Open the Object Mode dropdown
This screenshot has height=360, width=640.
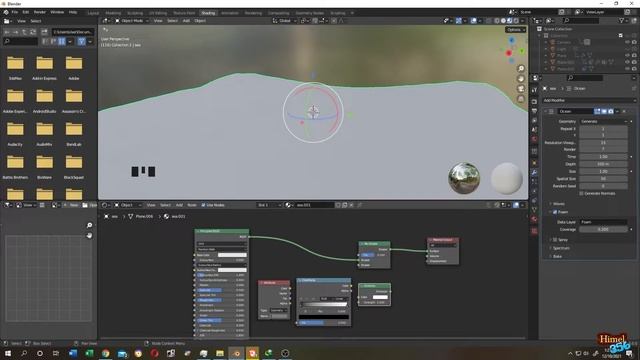coord(131,21)
